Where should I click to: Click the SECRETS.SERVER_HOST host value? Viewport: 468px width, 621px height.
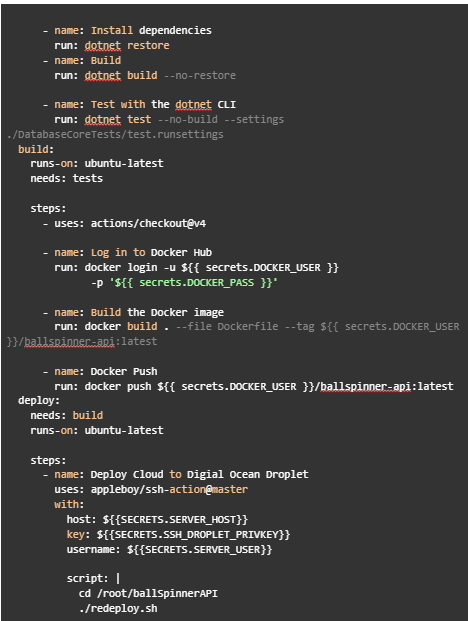coord(175,520)
